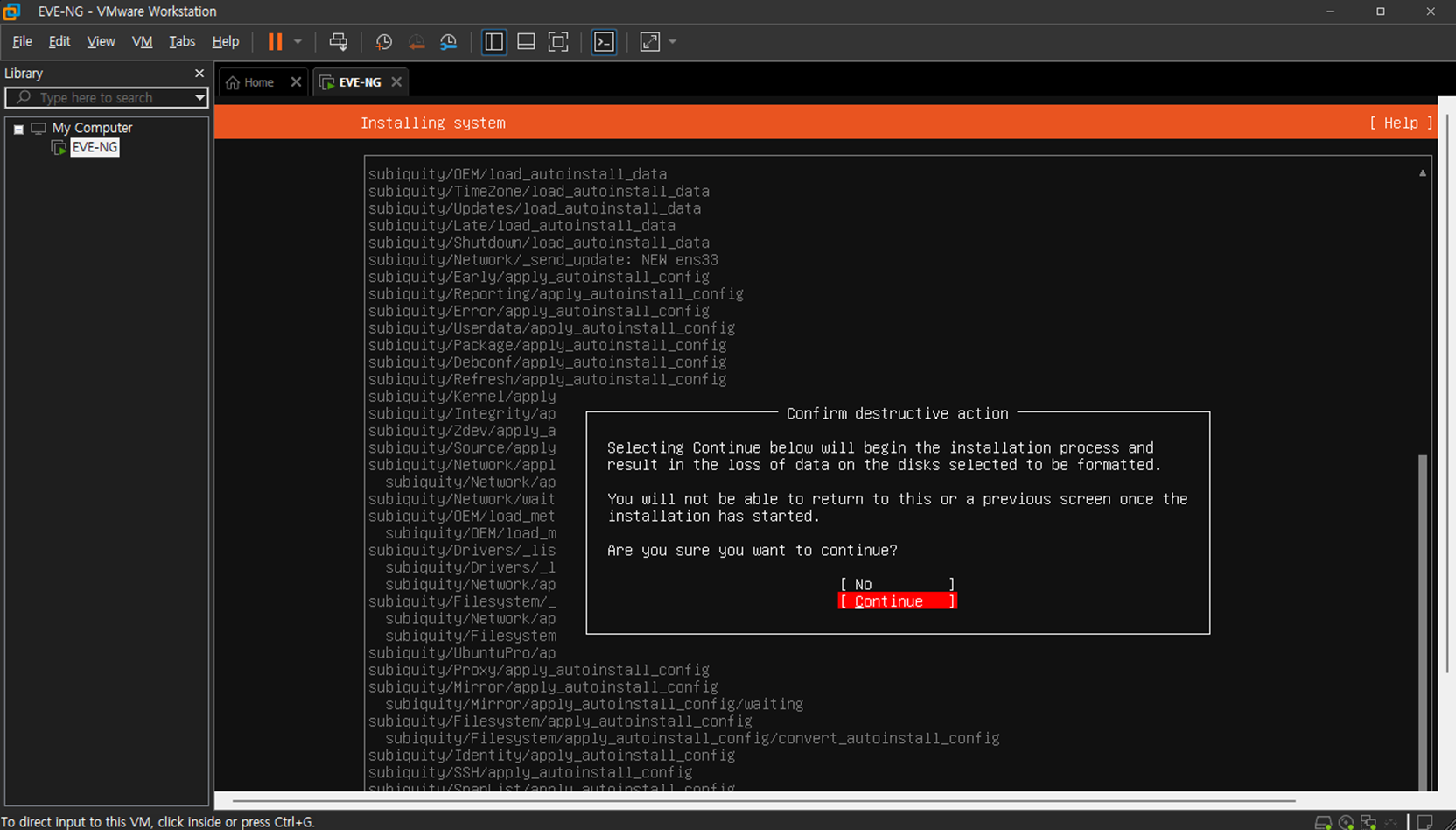Open the Help menu

tap(226, 41)
